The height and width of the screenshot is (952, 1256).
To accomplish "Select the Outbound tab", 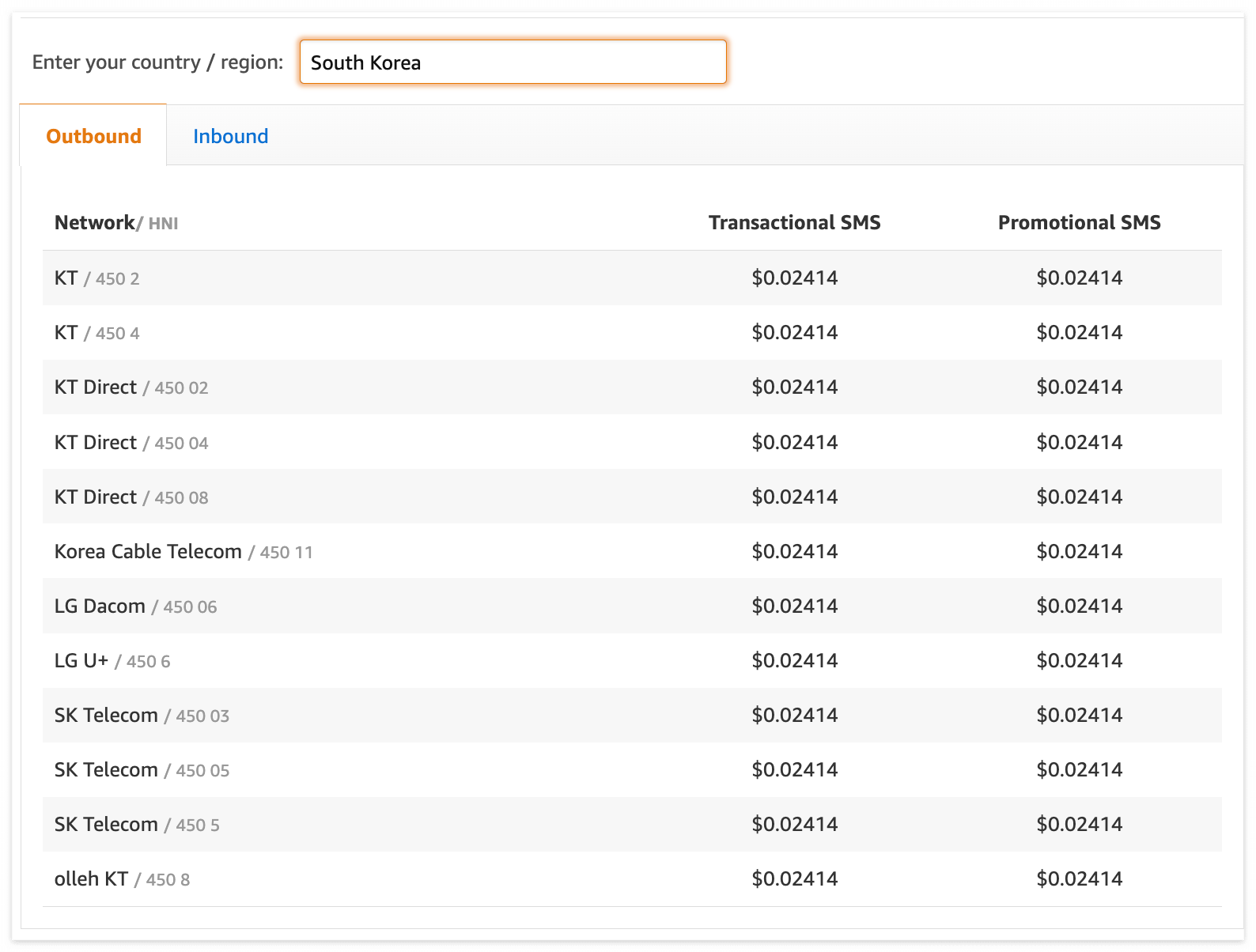I will tap(93, 136).
